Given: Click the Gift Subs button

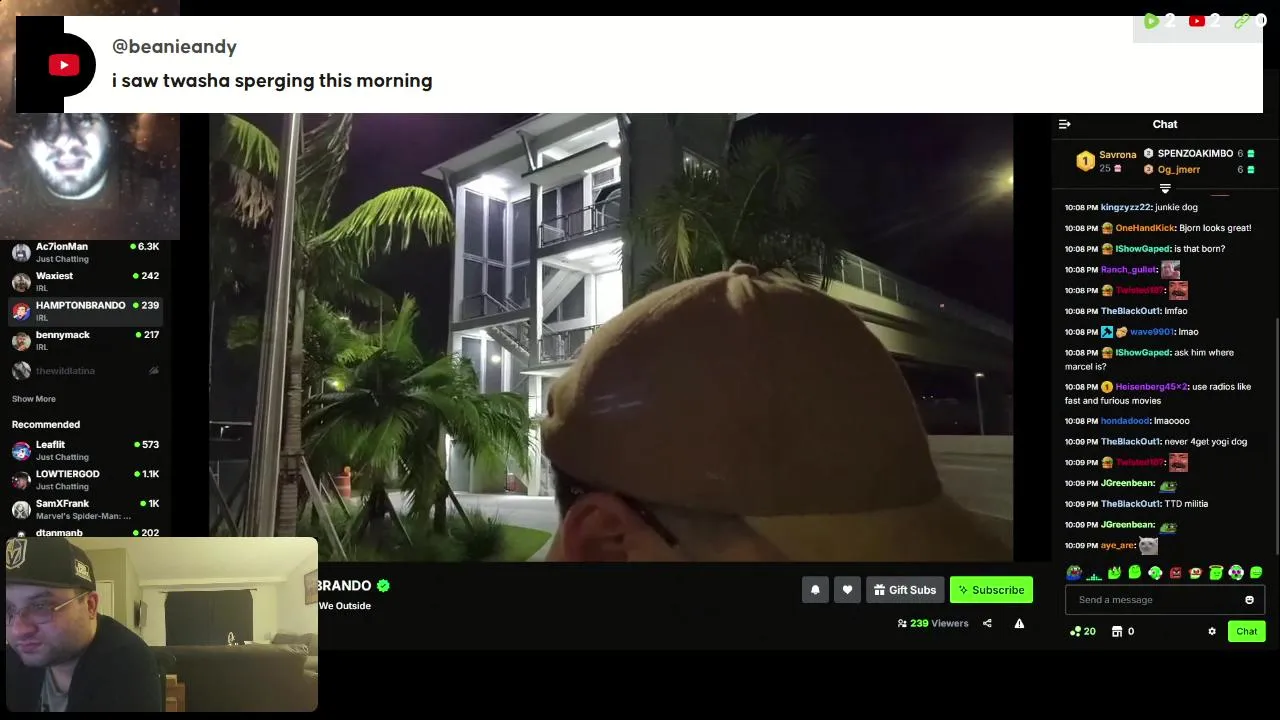Looking at the screenshot, I should (904, 590).
